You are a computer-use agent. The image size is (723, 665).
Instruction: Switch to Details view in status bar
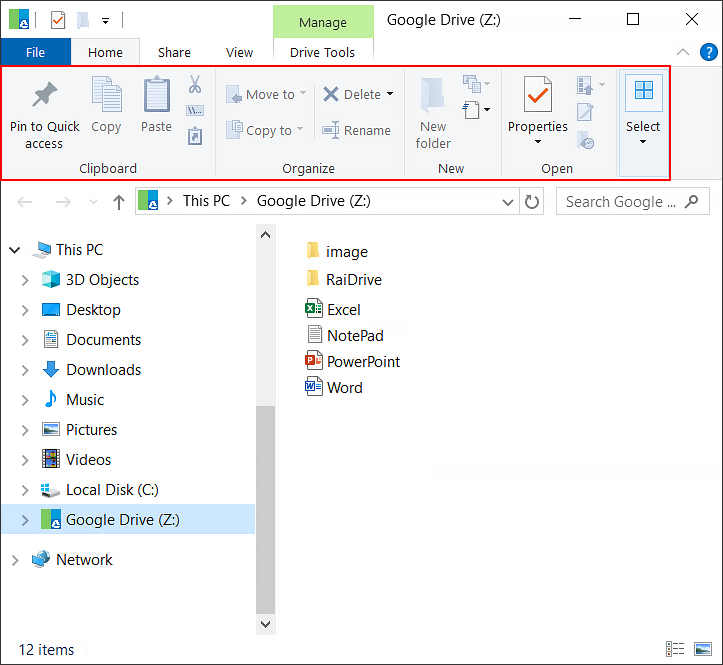(x=675, y=649)
